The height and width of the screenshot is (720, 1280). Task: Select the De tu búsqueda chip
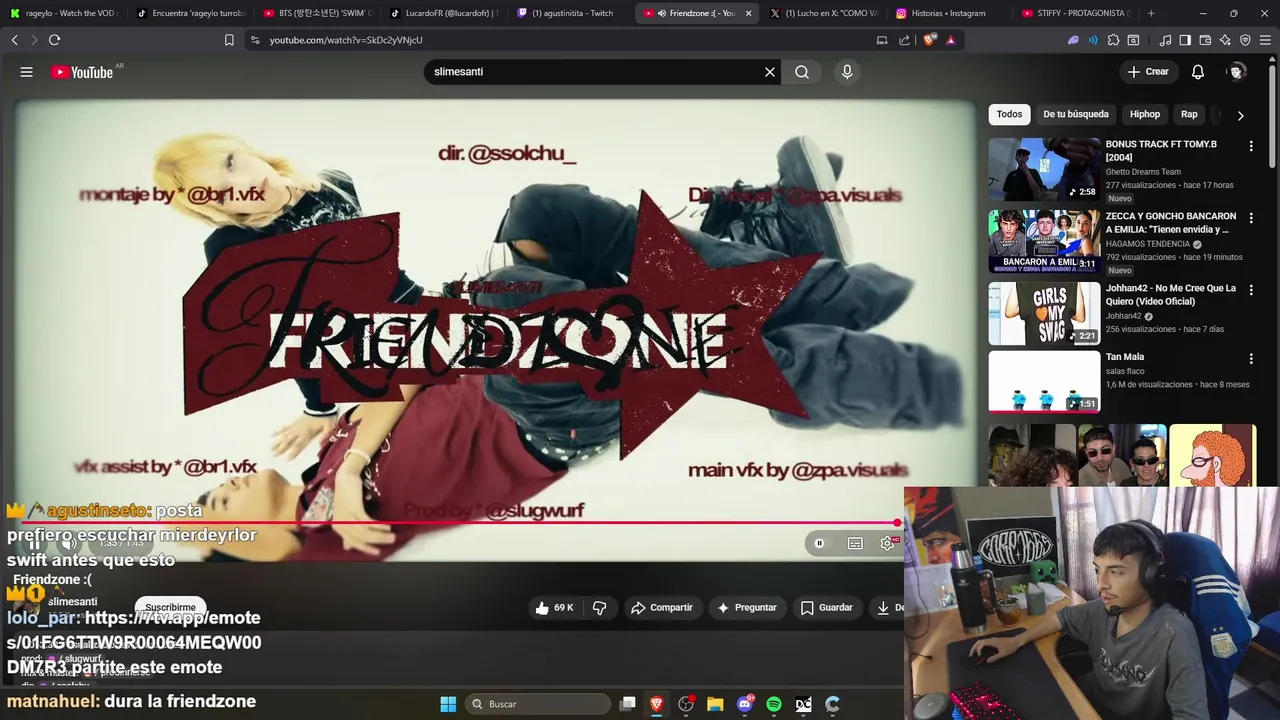pyautogui.click(x=1076, y=114)
